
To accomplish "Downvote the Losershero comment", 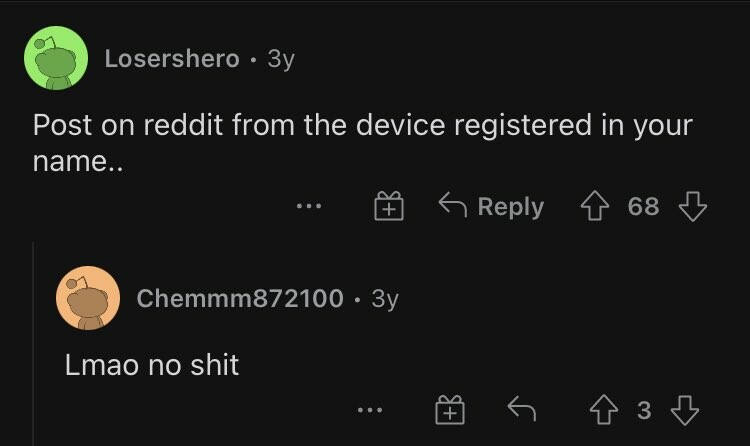I will [693, 206].
